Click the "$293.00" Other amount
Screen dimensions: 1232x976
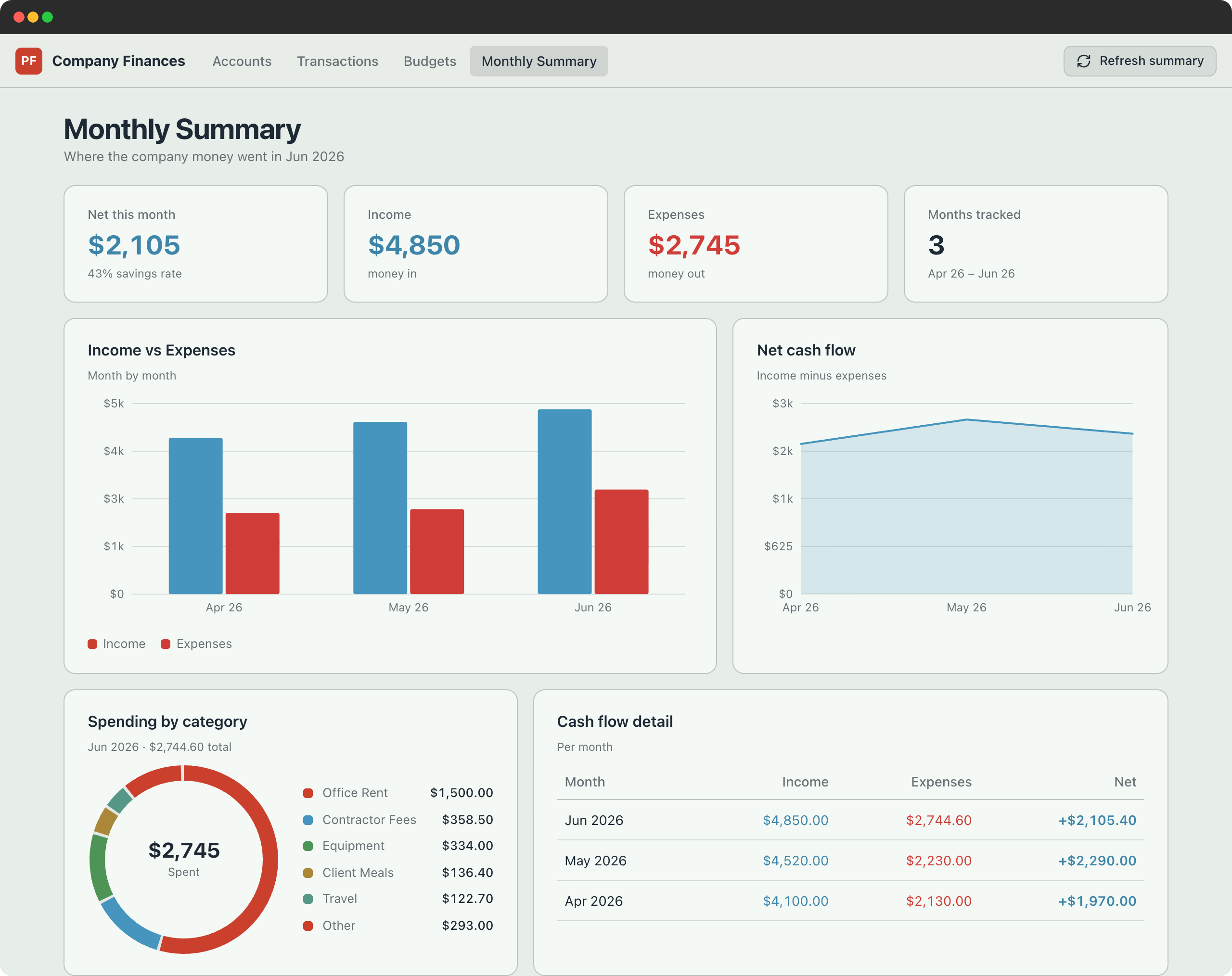[467, 926]
